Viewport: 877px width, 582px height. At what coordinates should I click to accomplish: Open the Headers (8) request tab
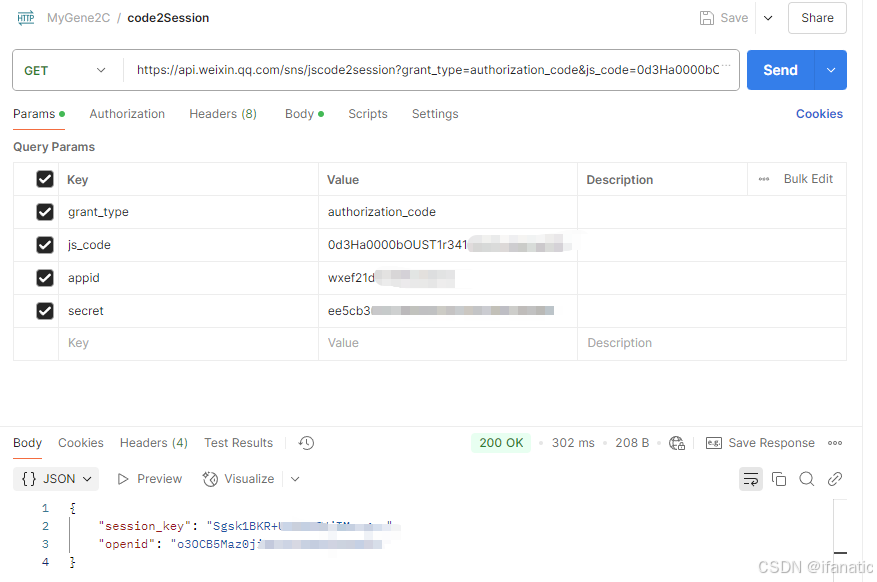tap(223, 114)
